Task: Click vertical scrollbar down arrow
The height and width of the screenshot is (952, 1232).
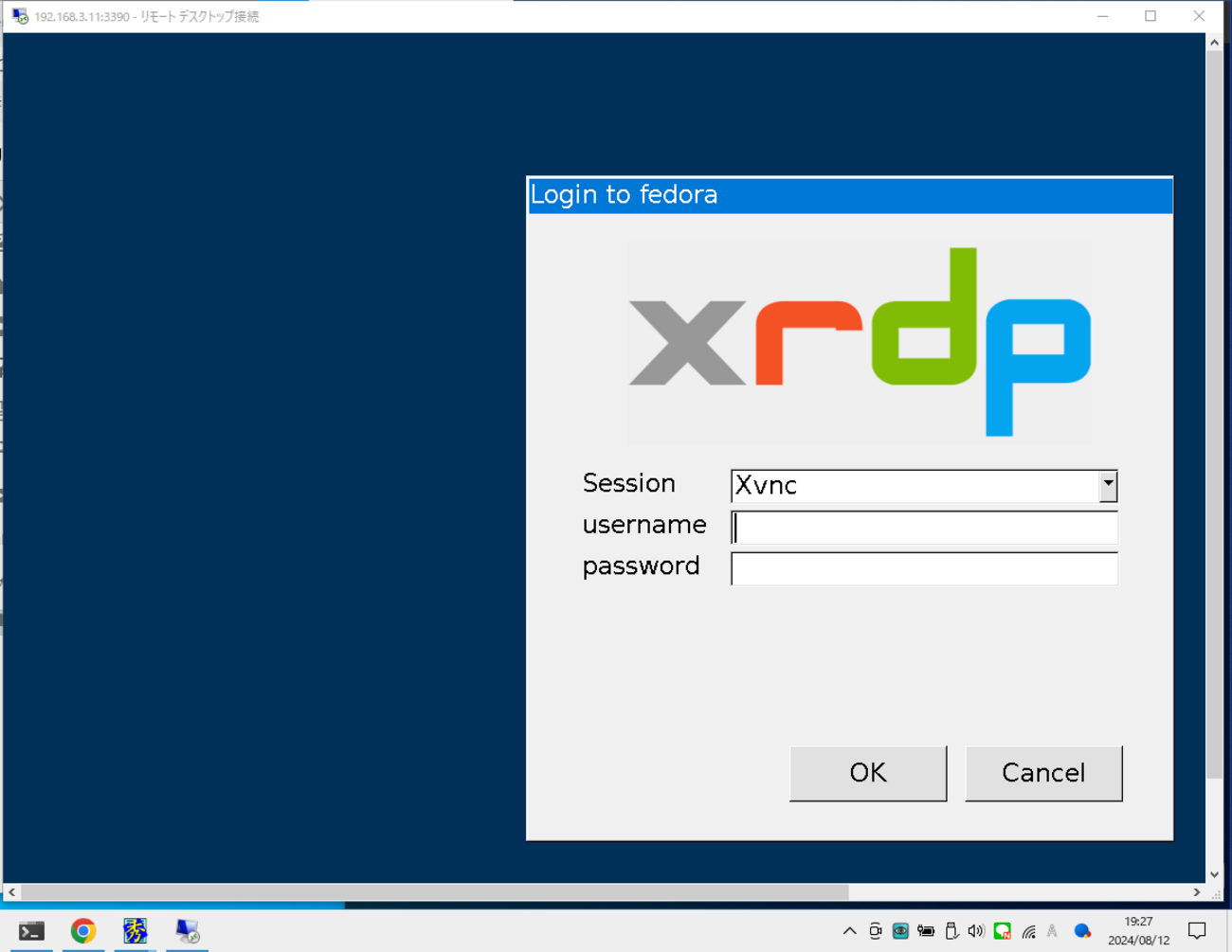Action: [x=1214, y=874]
